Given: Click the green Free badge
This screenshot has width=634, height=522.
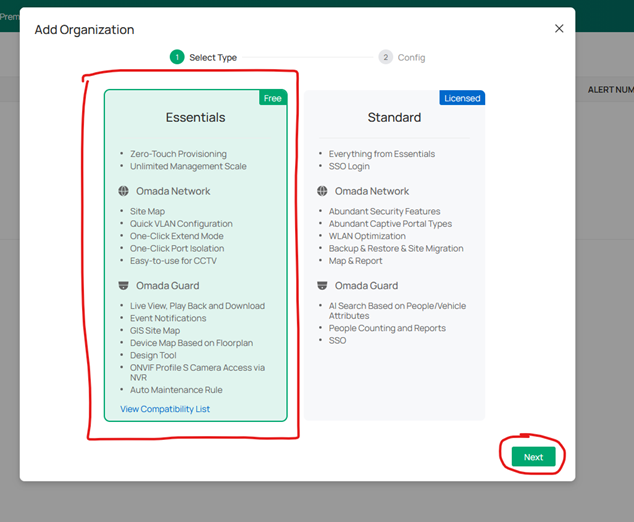Looking at the screenshot, I should [x=272, y=98].
